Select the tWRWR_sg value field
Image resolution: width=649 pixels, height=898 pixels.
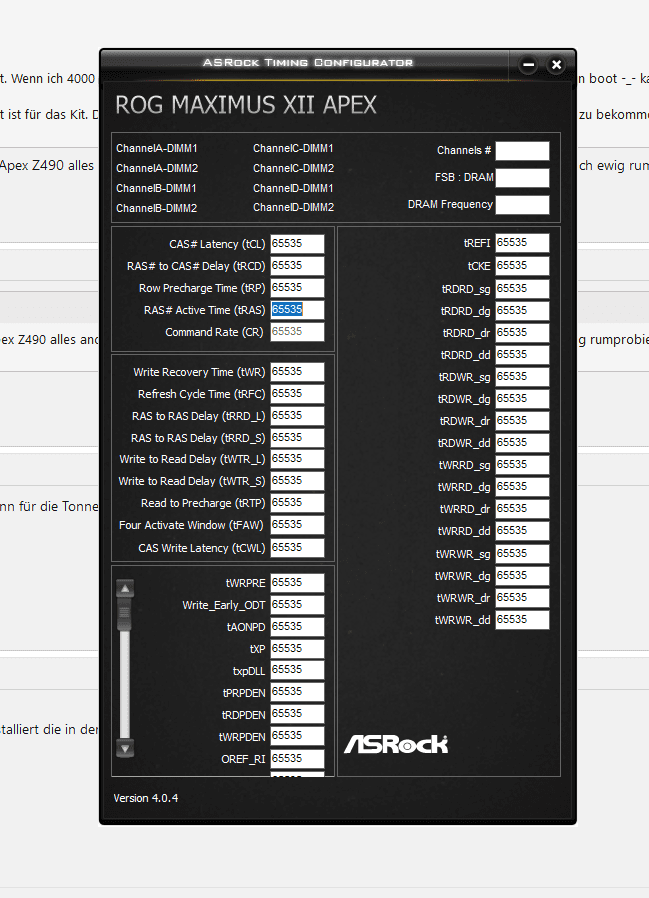tap(522, 554)
